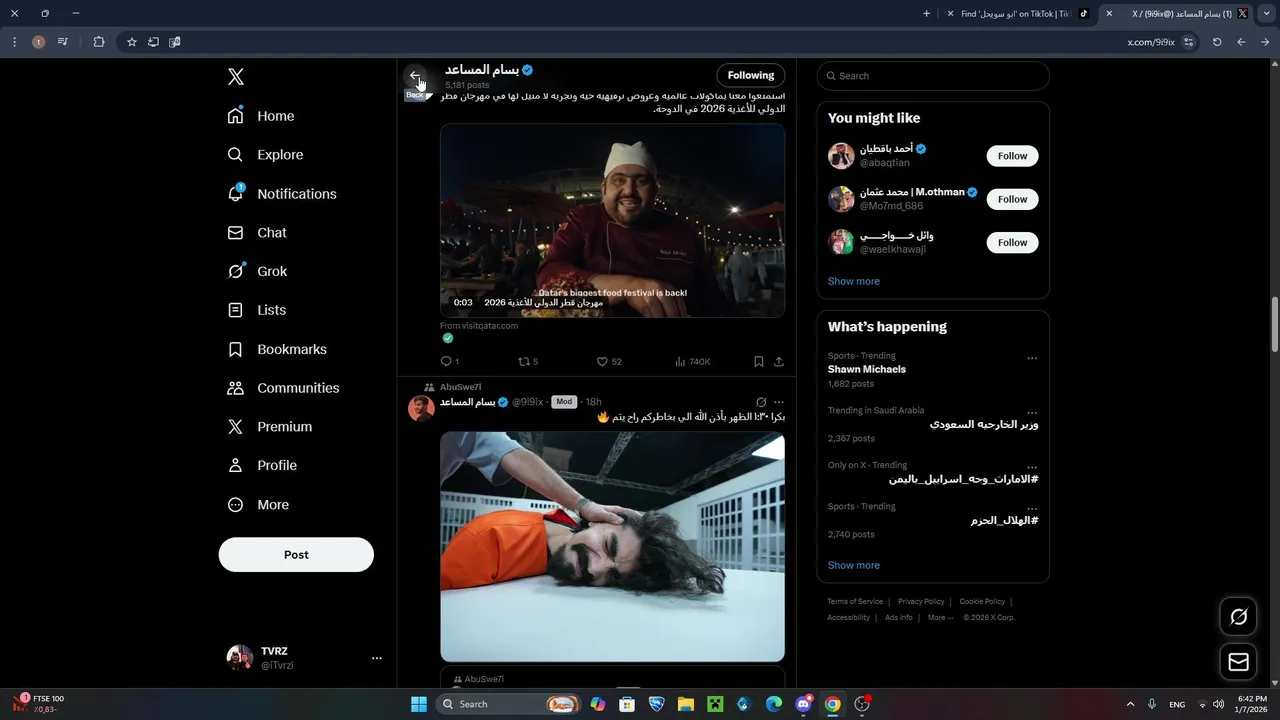Bookmark the Qatar food festival post
Viewport: 1280px width, 720px height.
(759, 362)
